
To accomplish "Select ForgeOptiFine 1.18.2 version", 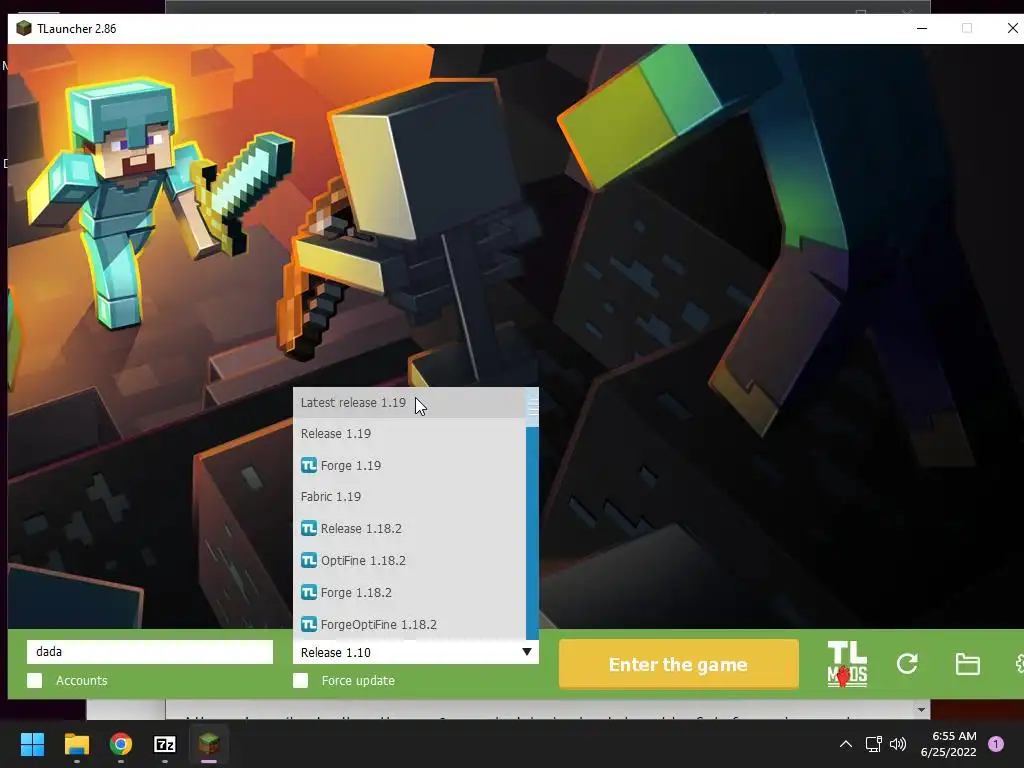I will coord(409,624).
